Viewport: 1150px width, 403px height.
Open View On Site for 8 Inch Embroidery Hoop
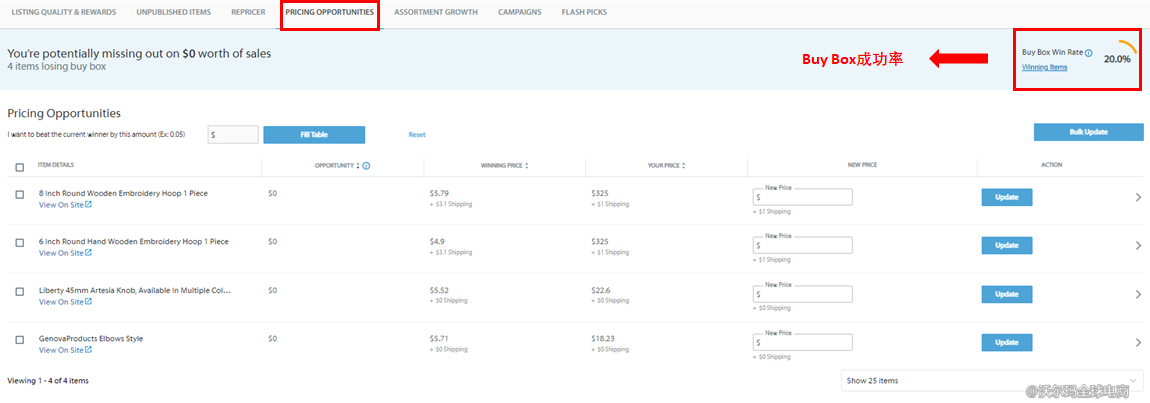pos(65,205)
